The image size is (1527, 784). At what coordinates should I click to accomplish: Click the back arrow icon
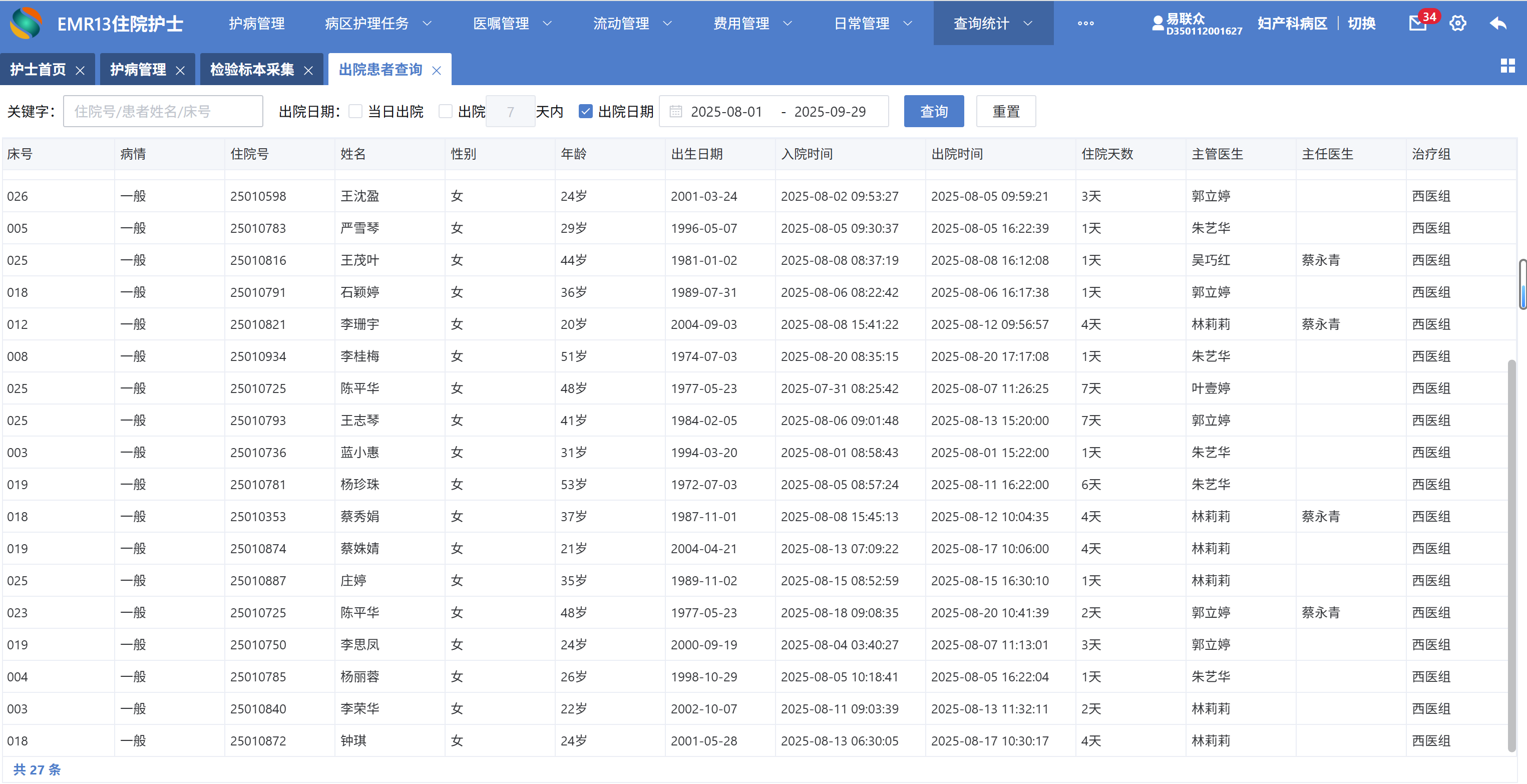coord(1497,23)
